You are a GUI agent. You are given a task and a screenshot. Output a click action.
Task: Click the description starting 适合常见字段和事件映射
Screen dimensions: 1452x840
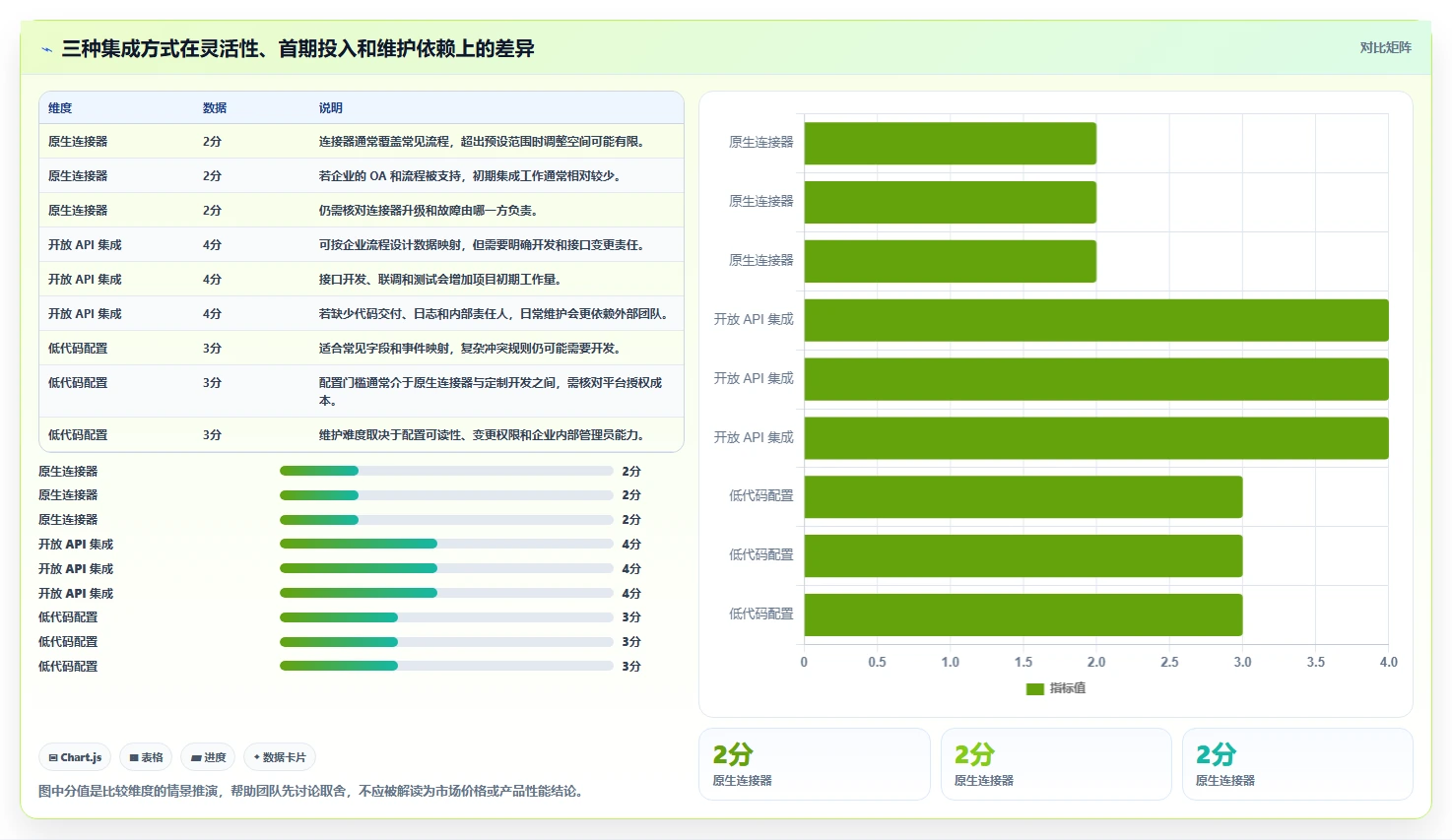(472, 349)
